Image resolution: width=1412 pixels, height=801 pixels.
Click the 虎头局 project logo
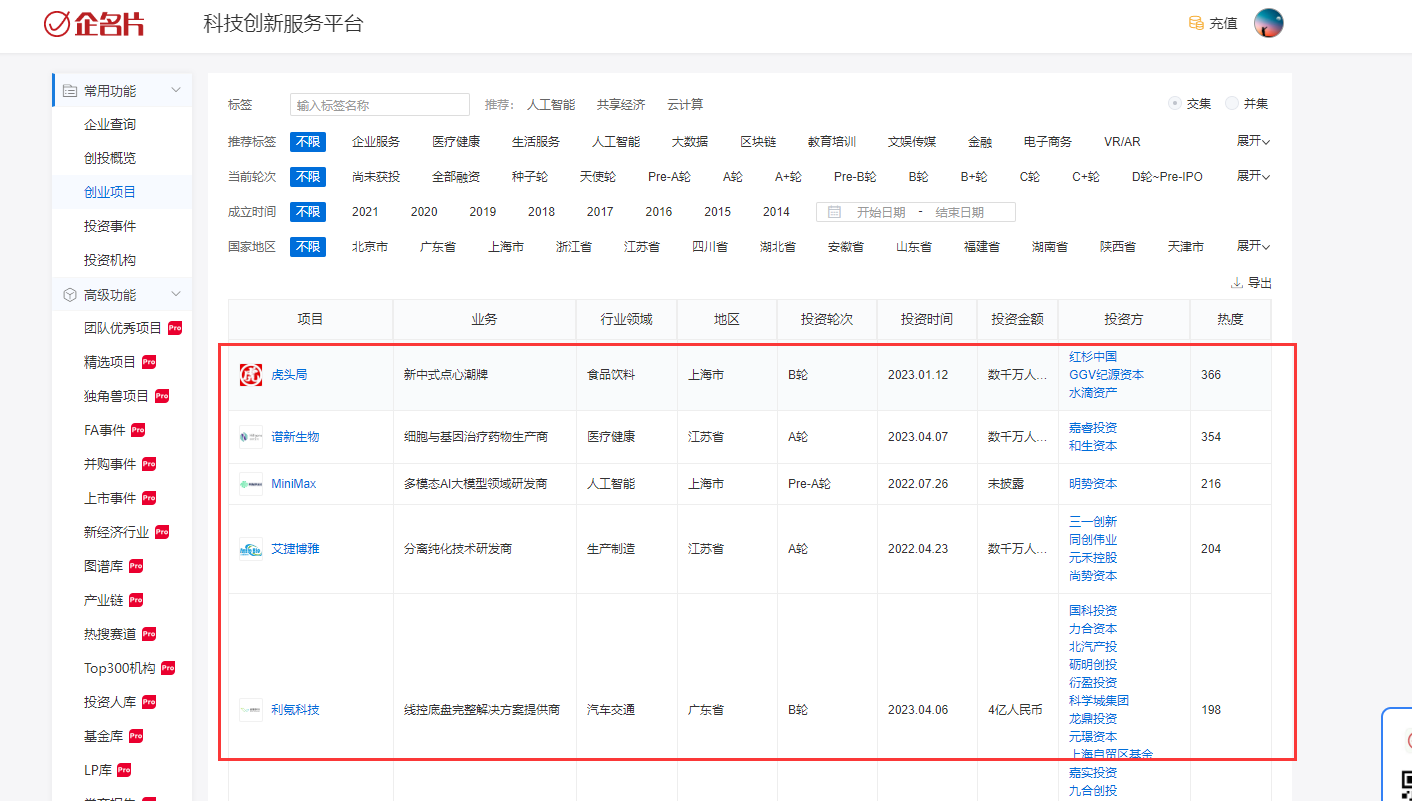coord(251,375)
